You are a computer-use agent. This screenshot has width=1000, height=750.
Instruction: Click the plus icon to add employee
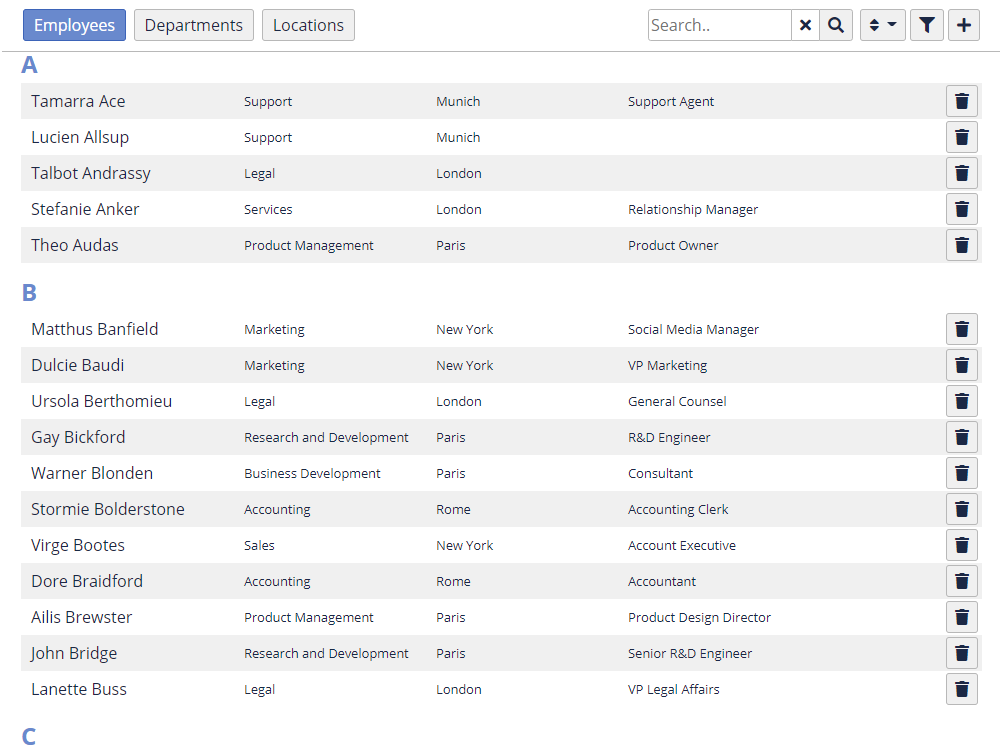click(x=963, y=25)
